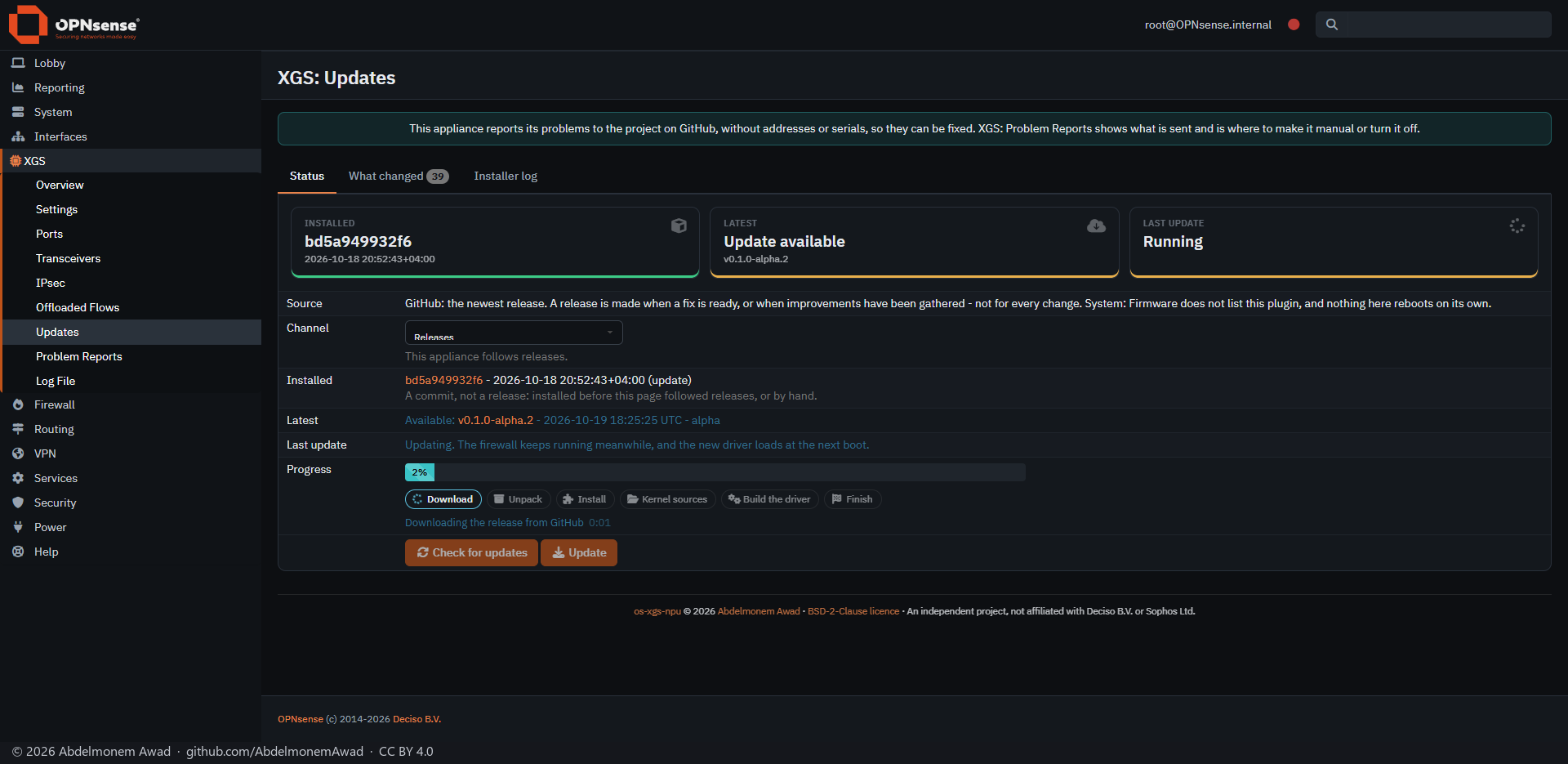
Task: Click the XGS chip icon
Action: (x=16, y=161)
